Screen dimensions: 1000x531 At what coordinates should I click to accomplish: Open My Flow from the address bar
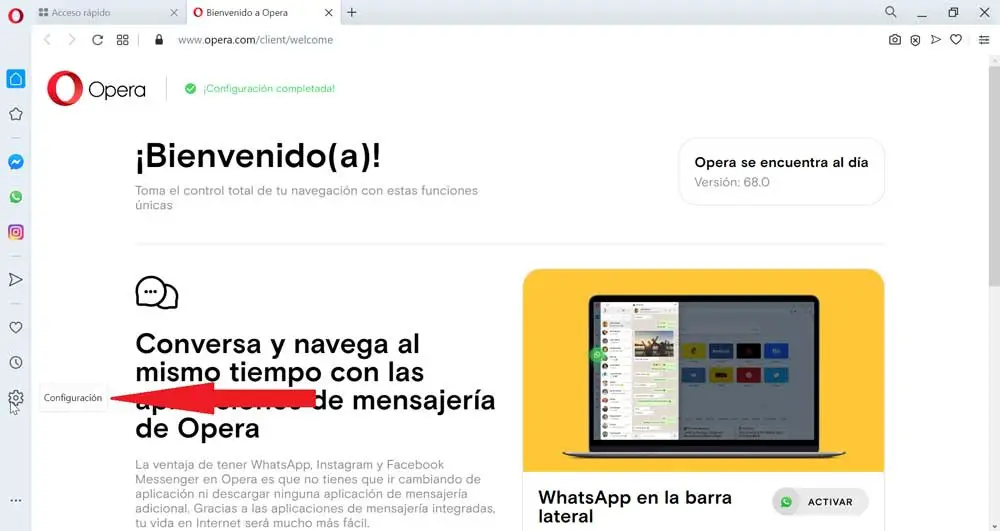(x=936, y=40)
